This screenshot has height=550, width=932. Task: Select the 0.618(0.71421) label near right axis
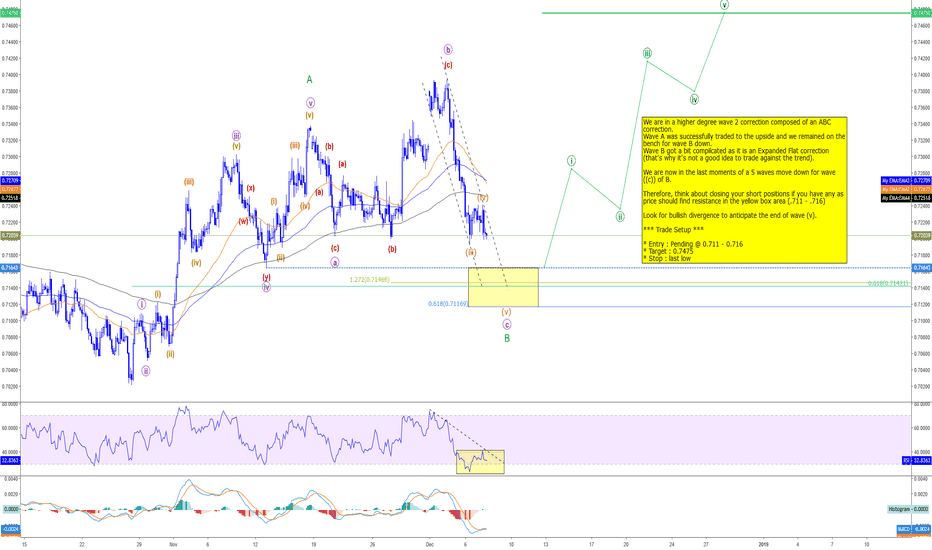coord(888,284)
